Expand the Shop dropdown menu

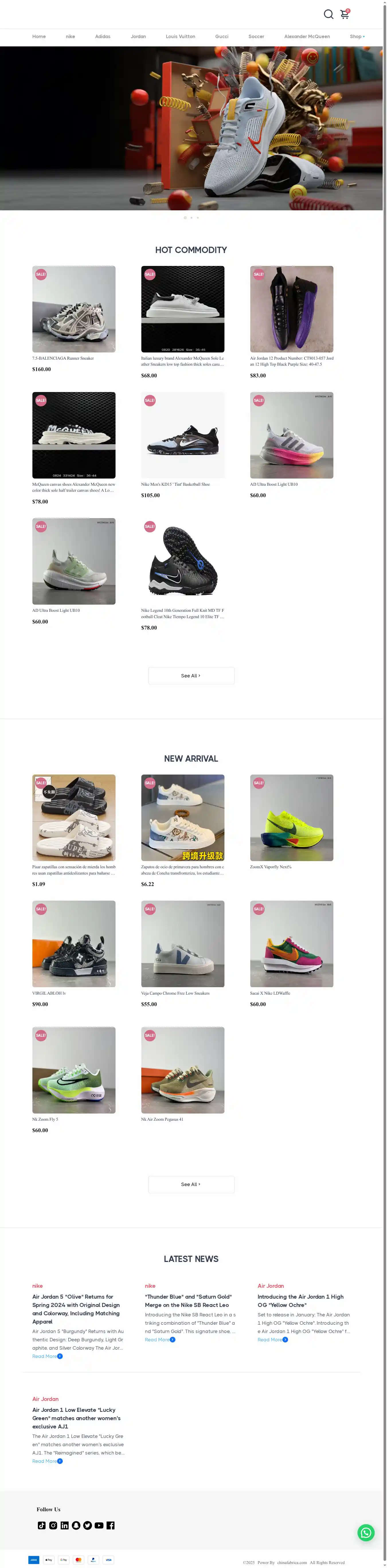[357, 36]
